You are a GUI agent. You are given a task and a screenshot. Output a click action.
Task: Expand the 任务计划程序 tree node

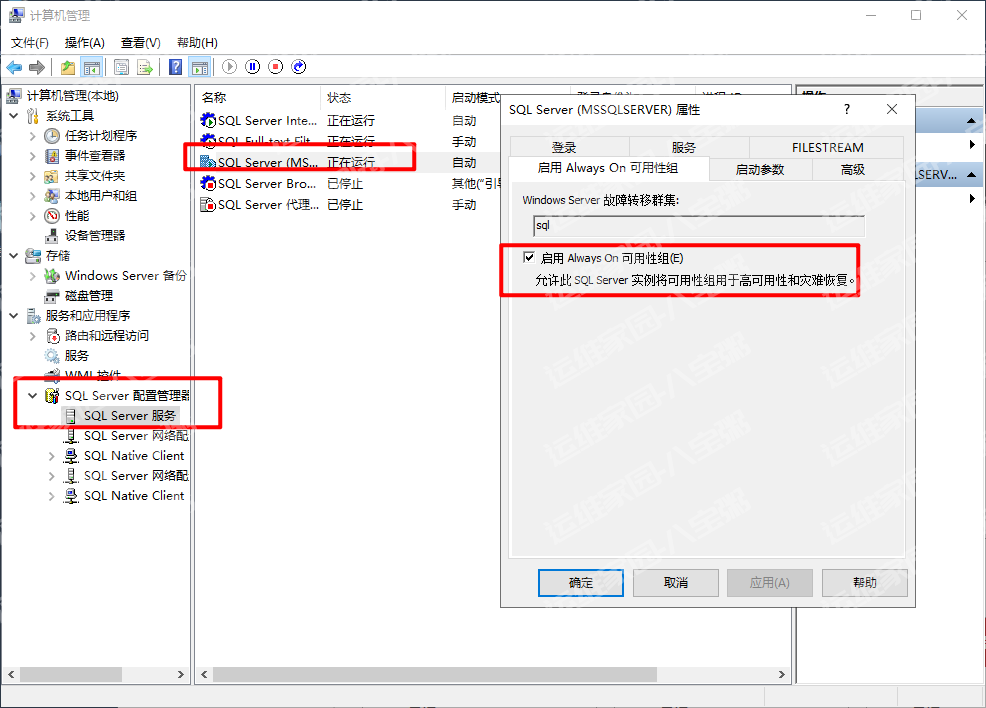(33, 136)
